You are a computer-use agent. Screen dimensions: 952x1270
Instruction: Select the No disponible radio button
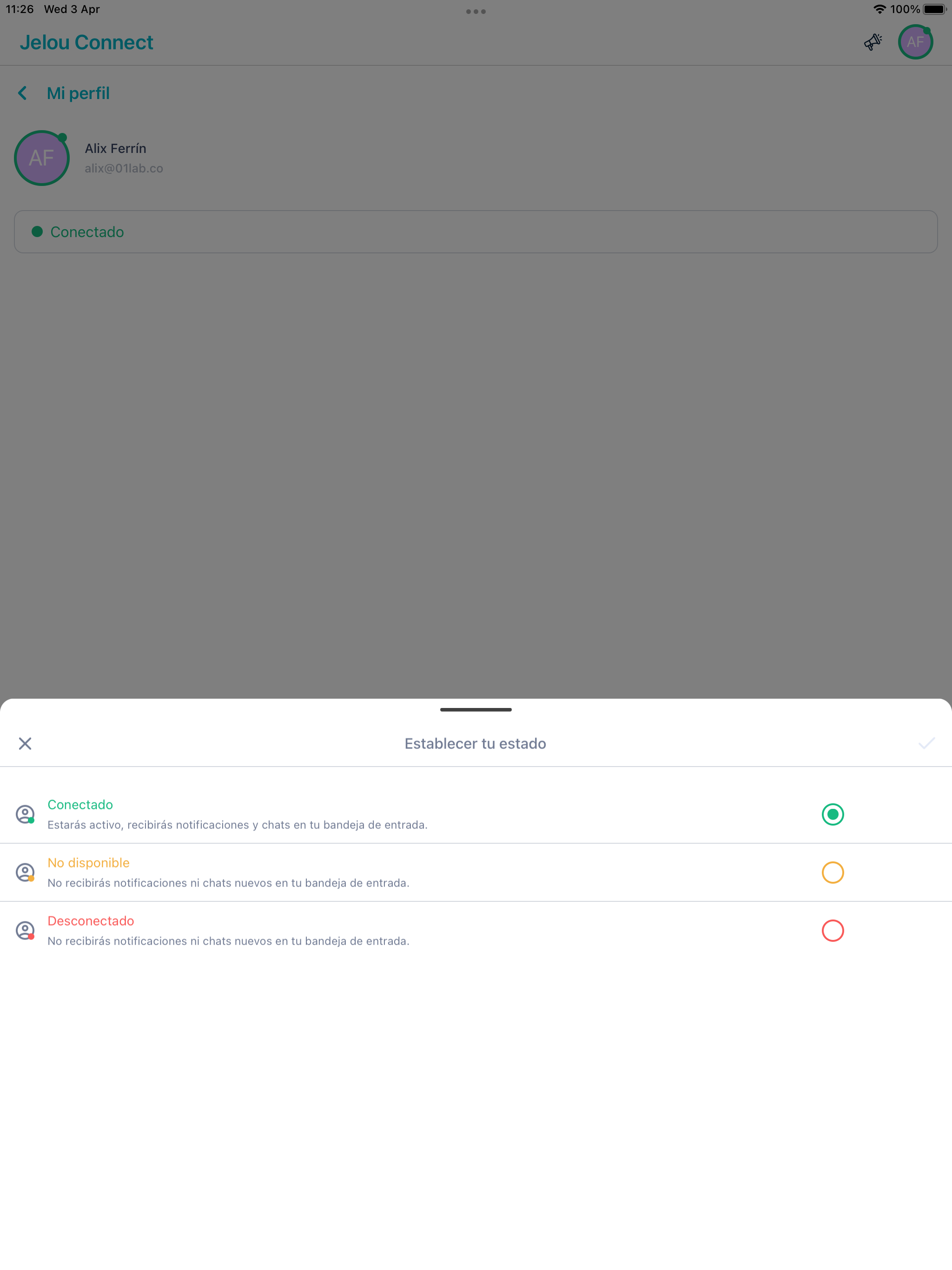point(833,872)
